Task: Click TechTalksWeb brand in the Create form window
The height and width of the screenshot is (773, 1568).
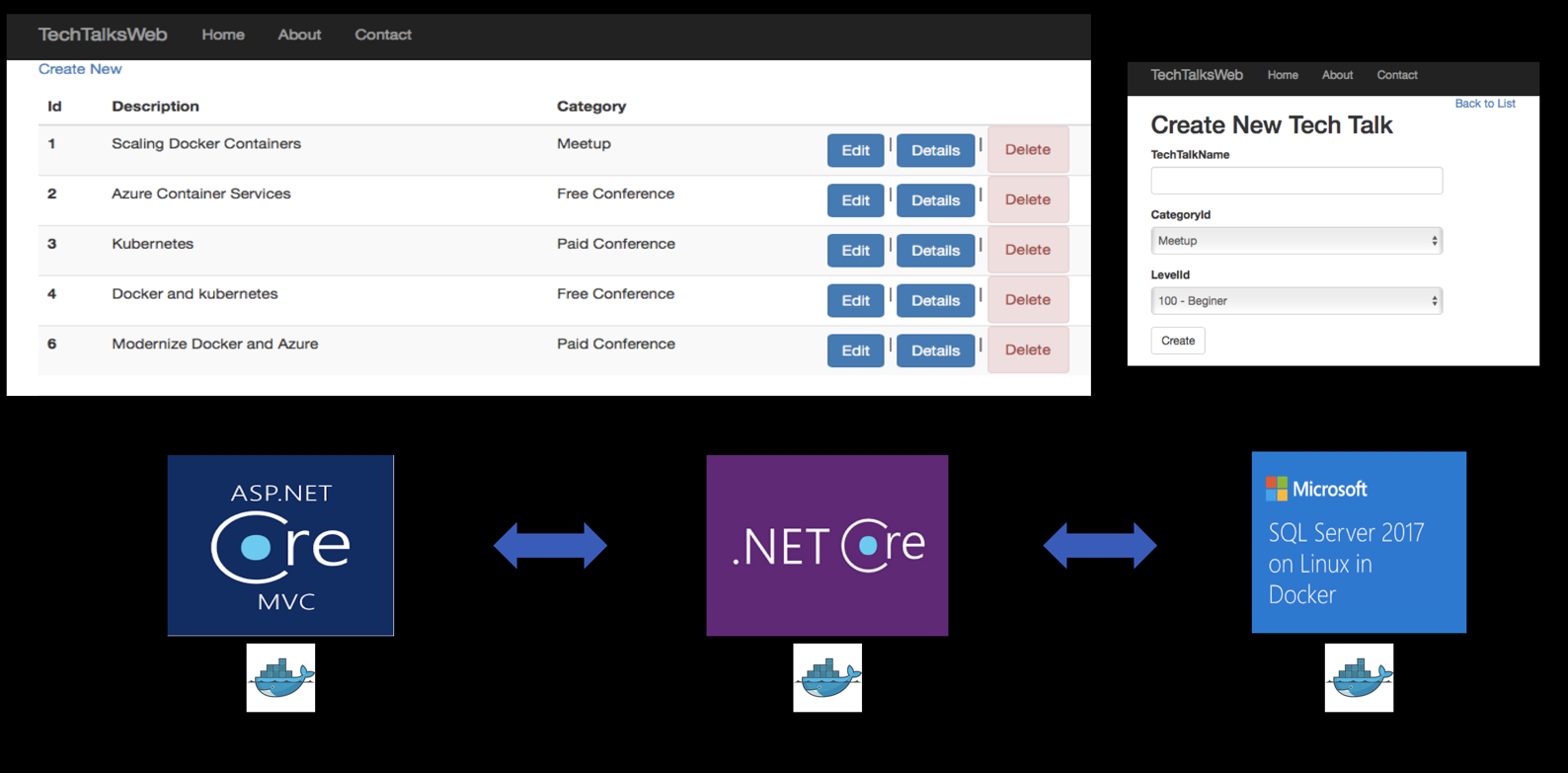Action: point(1197,75)
